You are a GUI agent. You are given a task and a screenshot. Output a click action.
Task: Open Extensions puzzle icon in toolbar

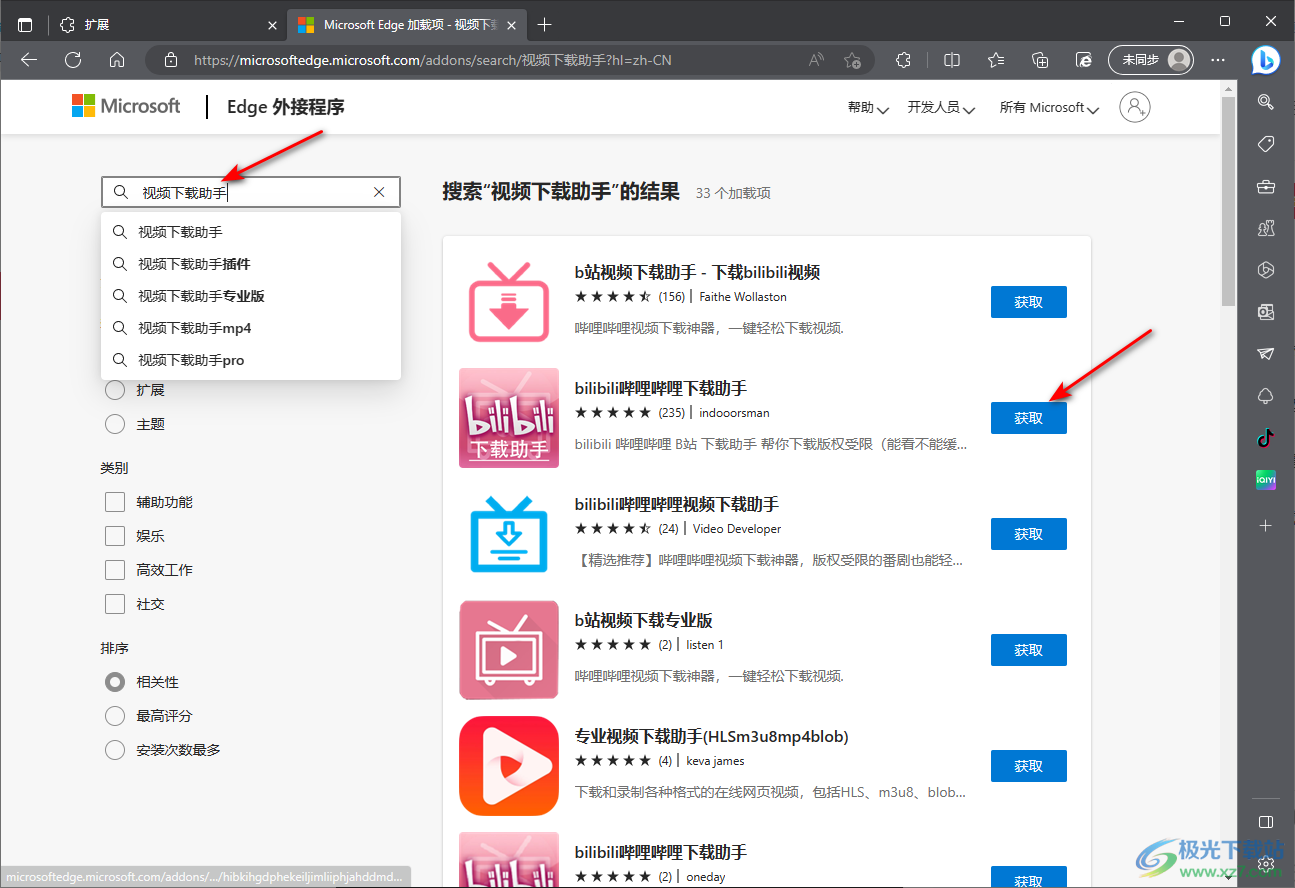(903, 60)
